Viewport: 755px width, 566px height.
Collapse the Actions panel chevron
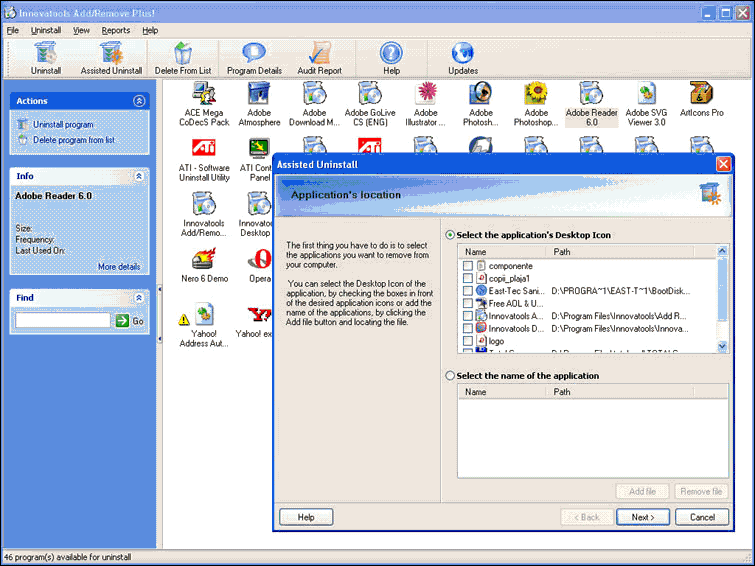tap(139, 101)
